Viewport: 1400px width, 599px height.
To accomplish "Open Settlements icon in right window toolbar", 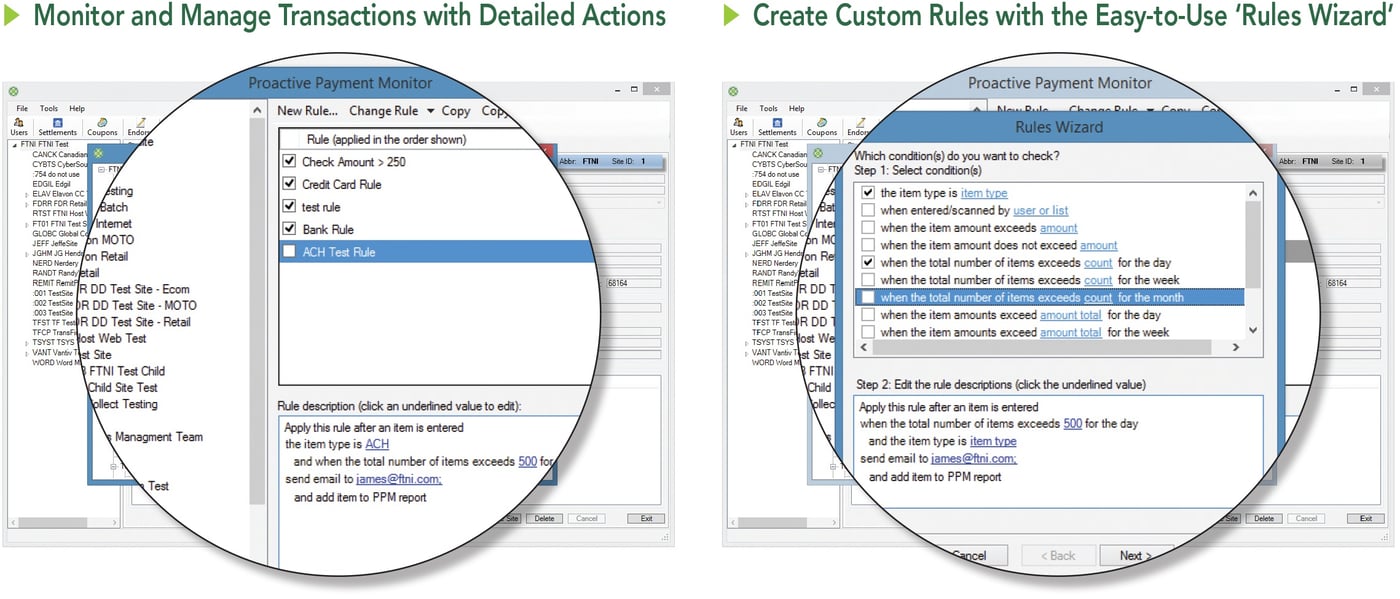I will 777,126.
